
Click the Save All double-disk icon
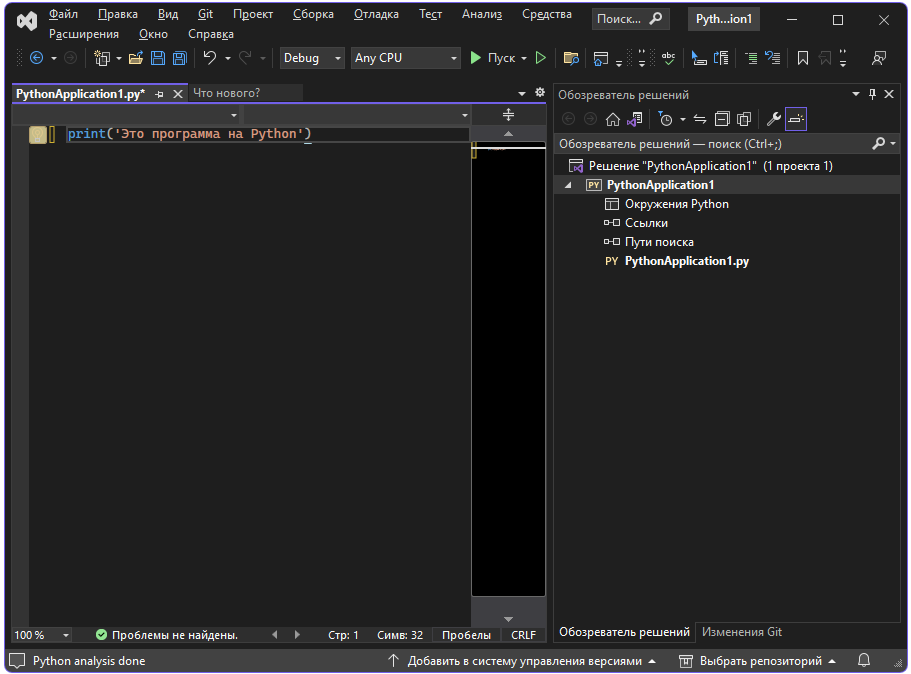point(180,58)
